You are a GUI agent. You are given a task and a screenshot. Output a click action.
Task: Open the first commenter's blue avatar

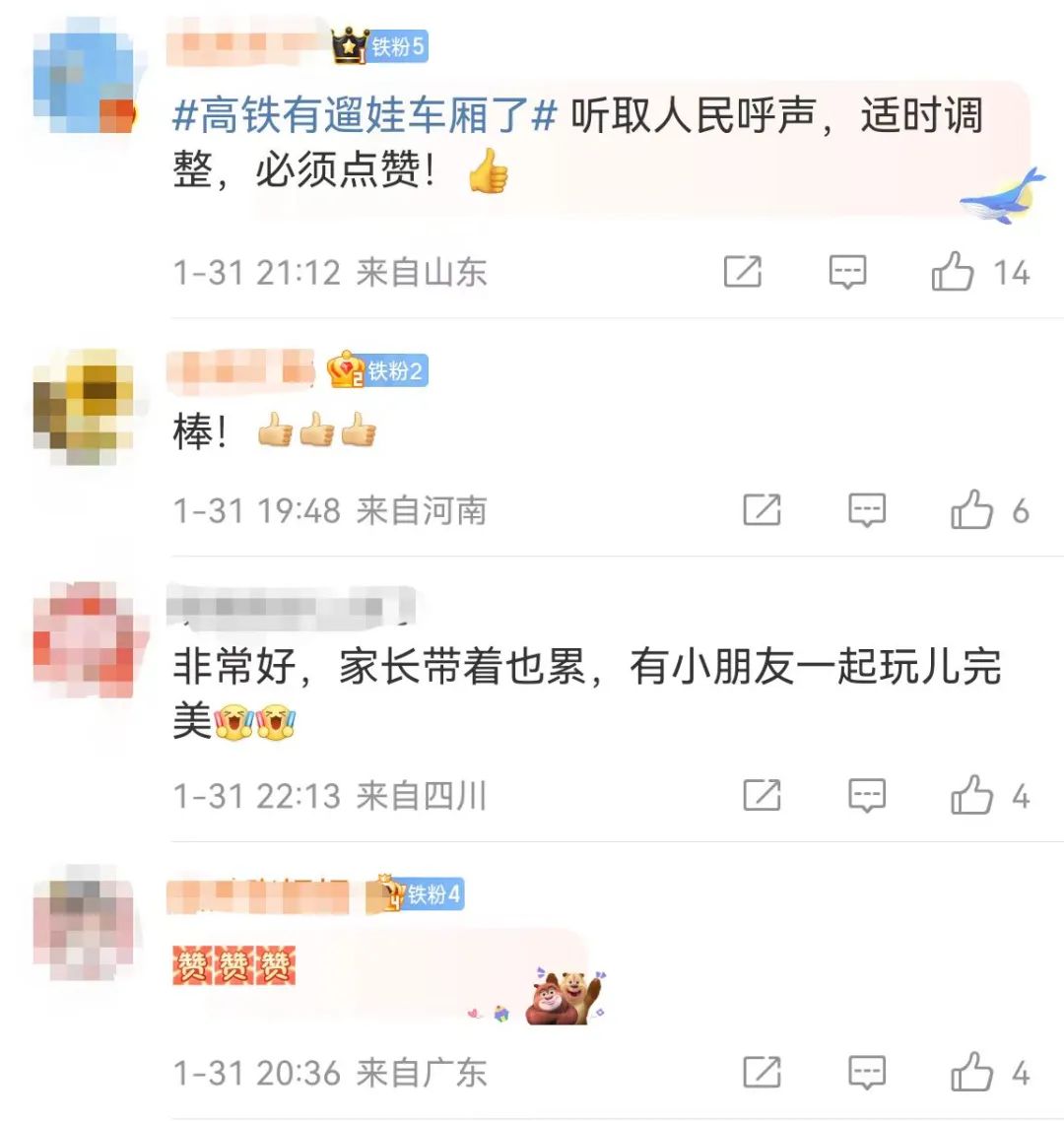click(85, 75)
